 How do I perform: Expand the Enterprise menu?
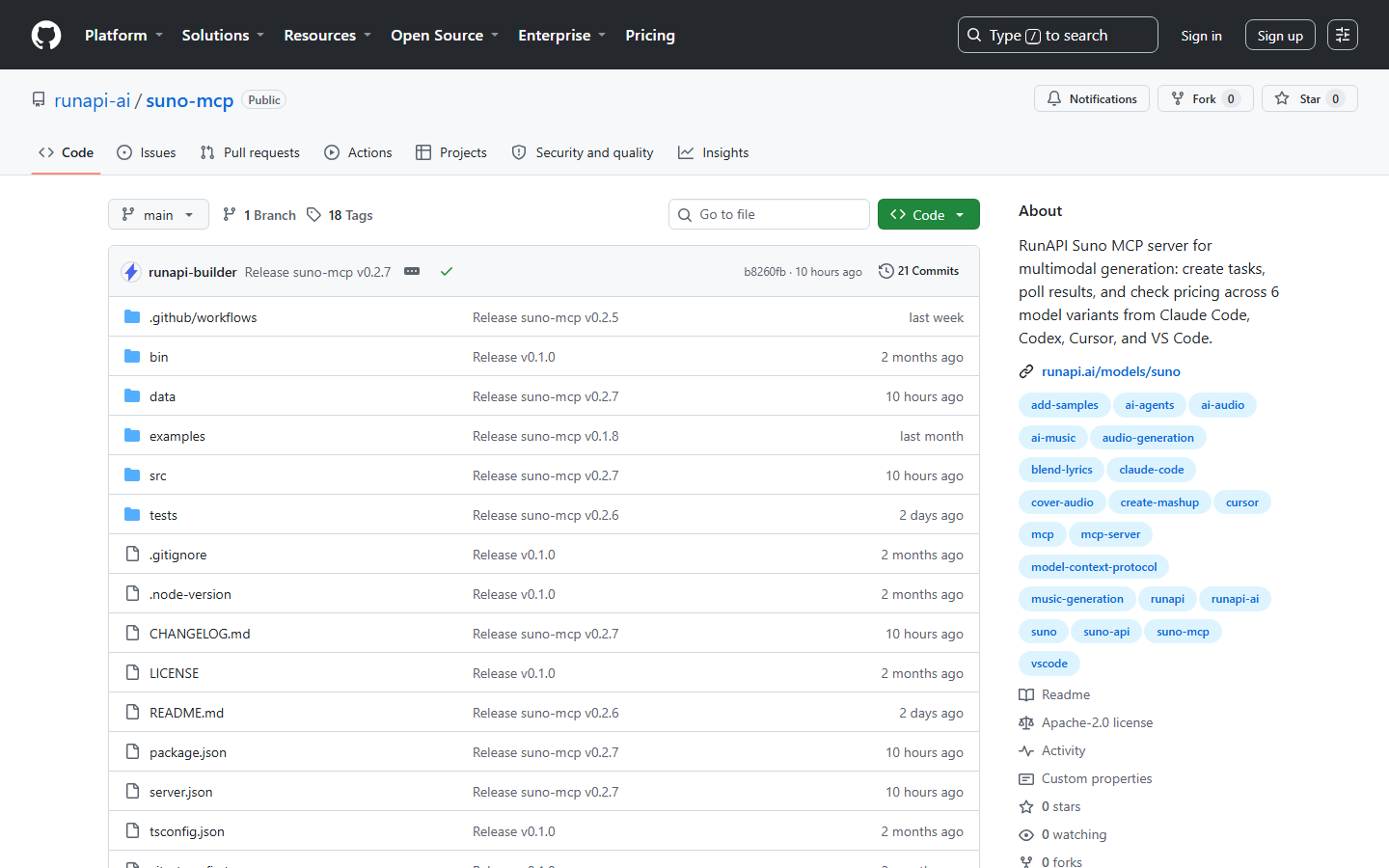tap(561, 35)
